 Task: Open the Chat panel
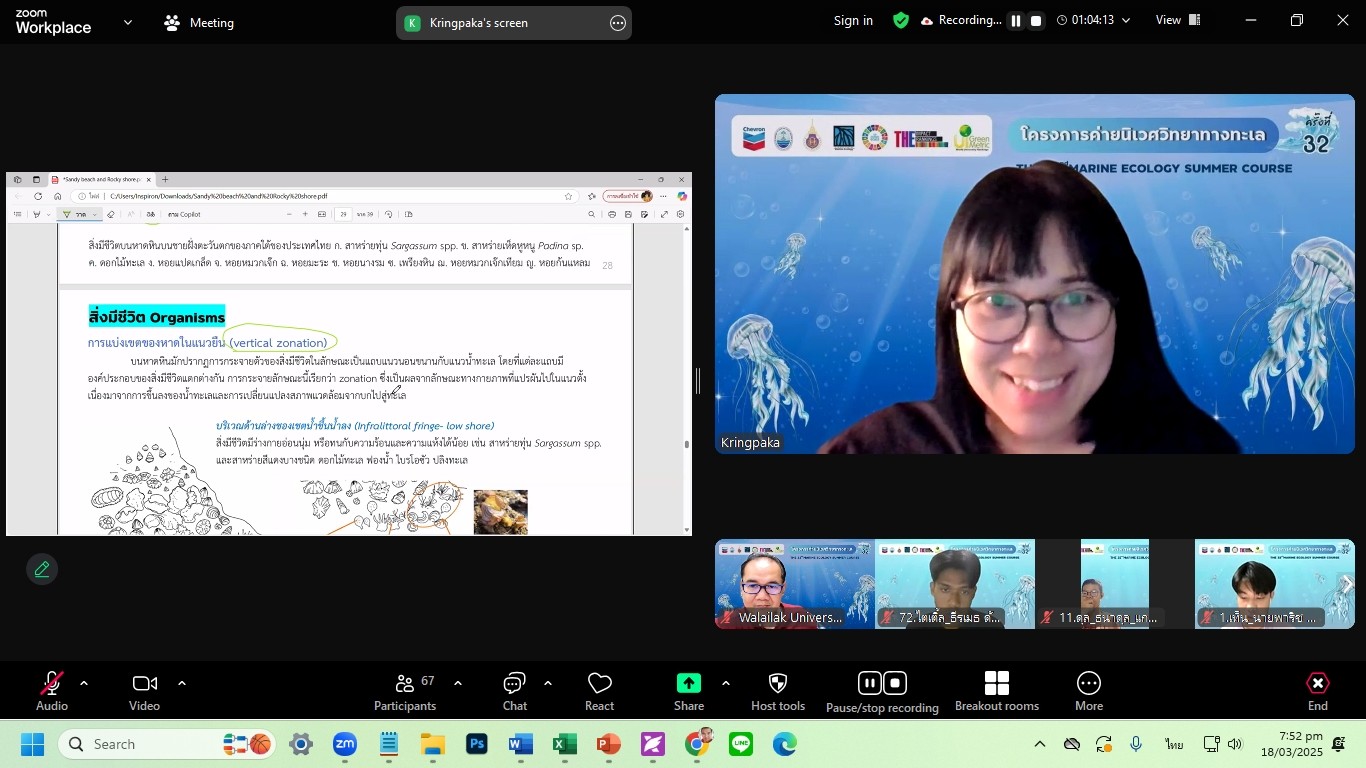pyautogui.click(x=515, y=684)
